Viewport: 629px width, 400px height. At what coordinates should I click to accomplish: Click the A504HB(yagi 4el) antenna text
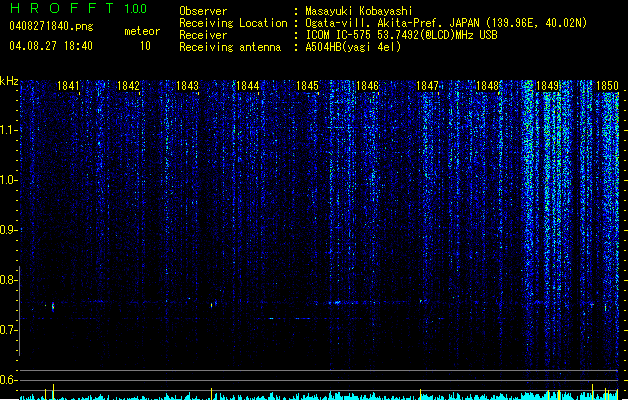(x=353, y=47)
